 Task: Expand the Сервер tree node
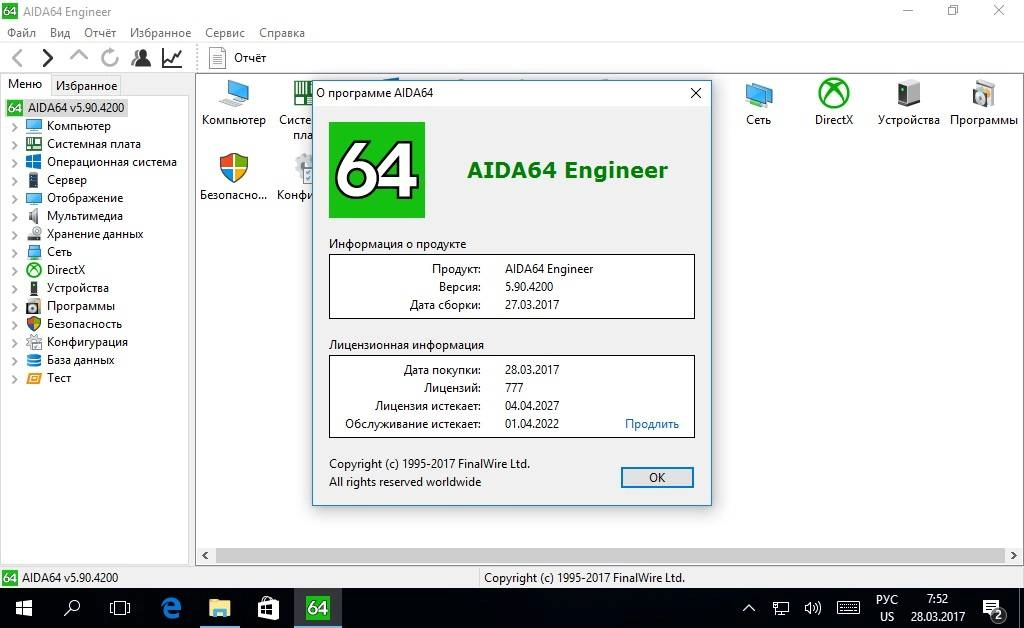pos(14,181)
